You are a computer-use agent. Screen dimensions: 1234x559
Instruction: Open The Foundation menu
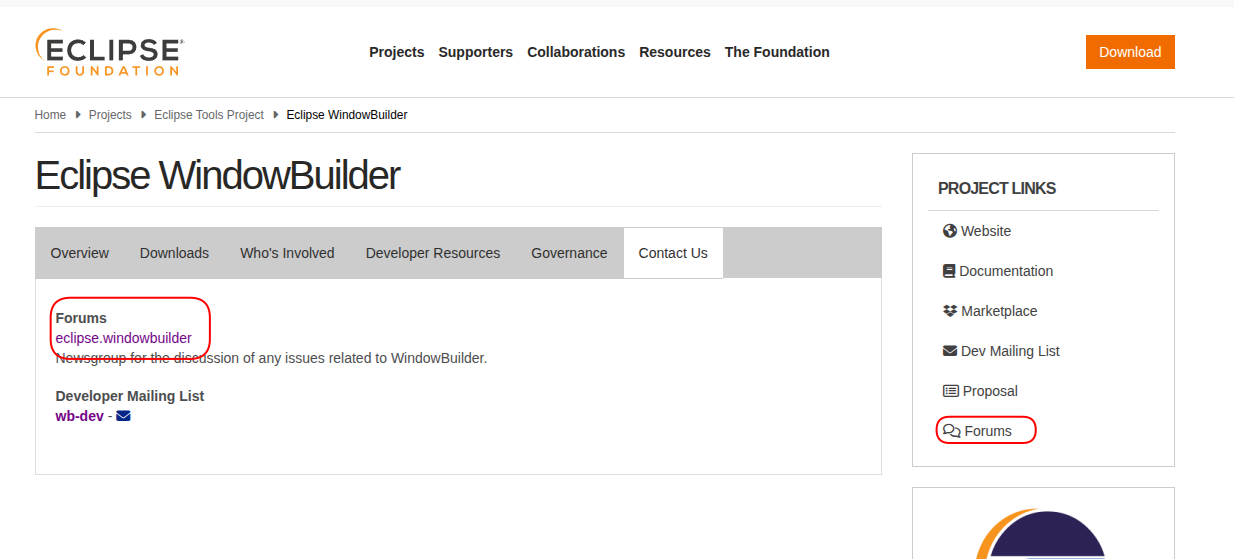[x=777, y=52]
